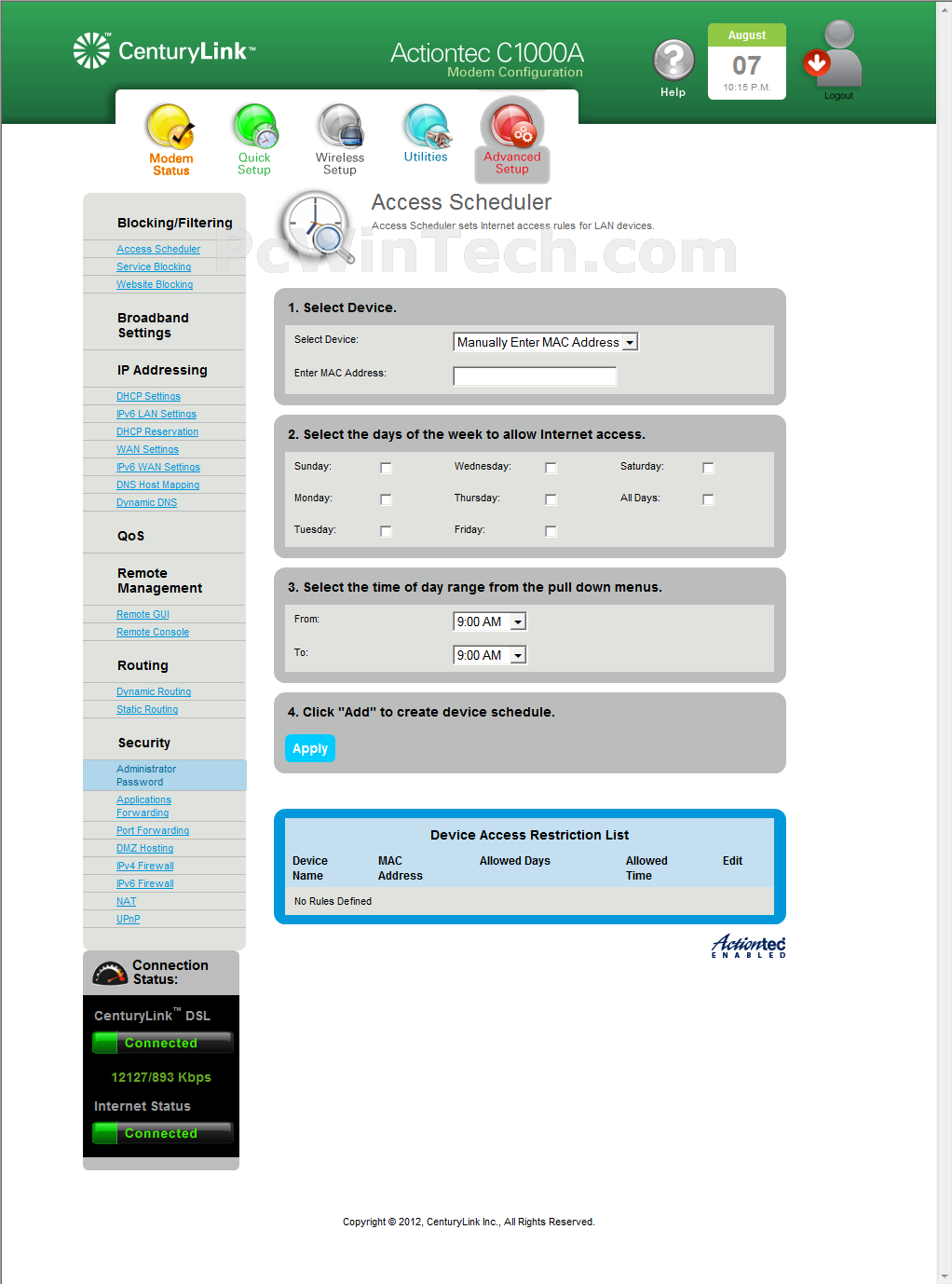This screenshot has height=1284, width=952.
Task: Check the Saturday checkbox
Action: 708,468
